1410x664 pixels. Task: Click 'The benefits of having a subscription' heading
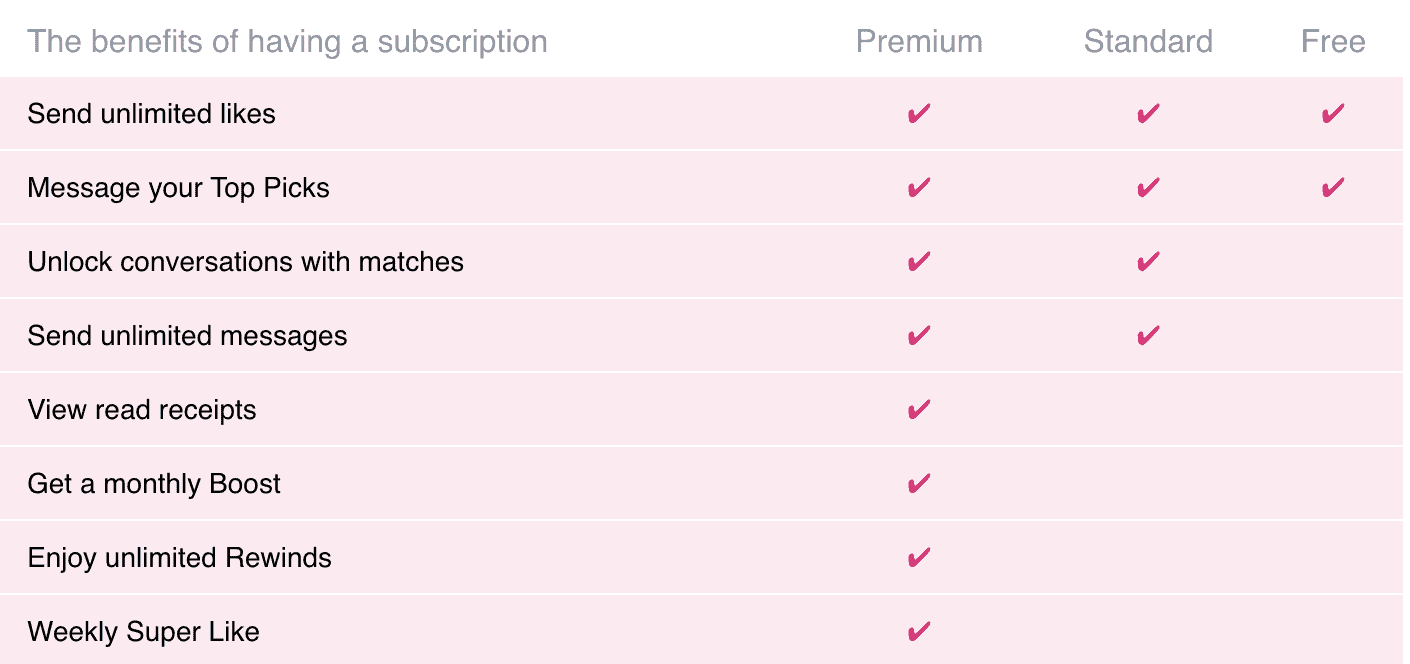287,42
